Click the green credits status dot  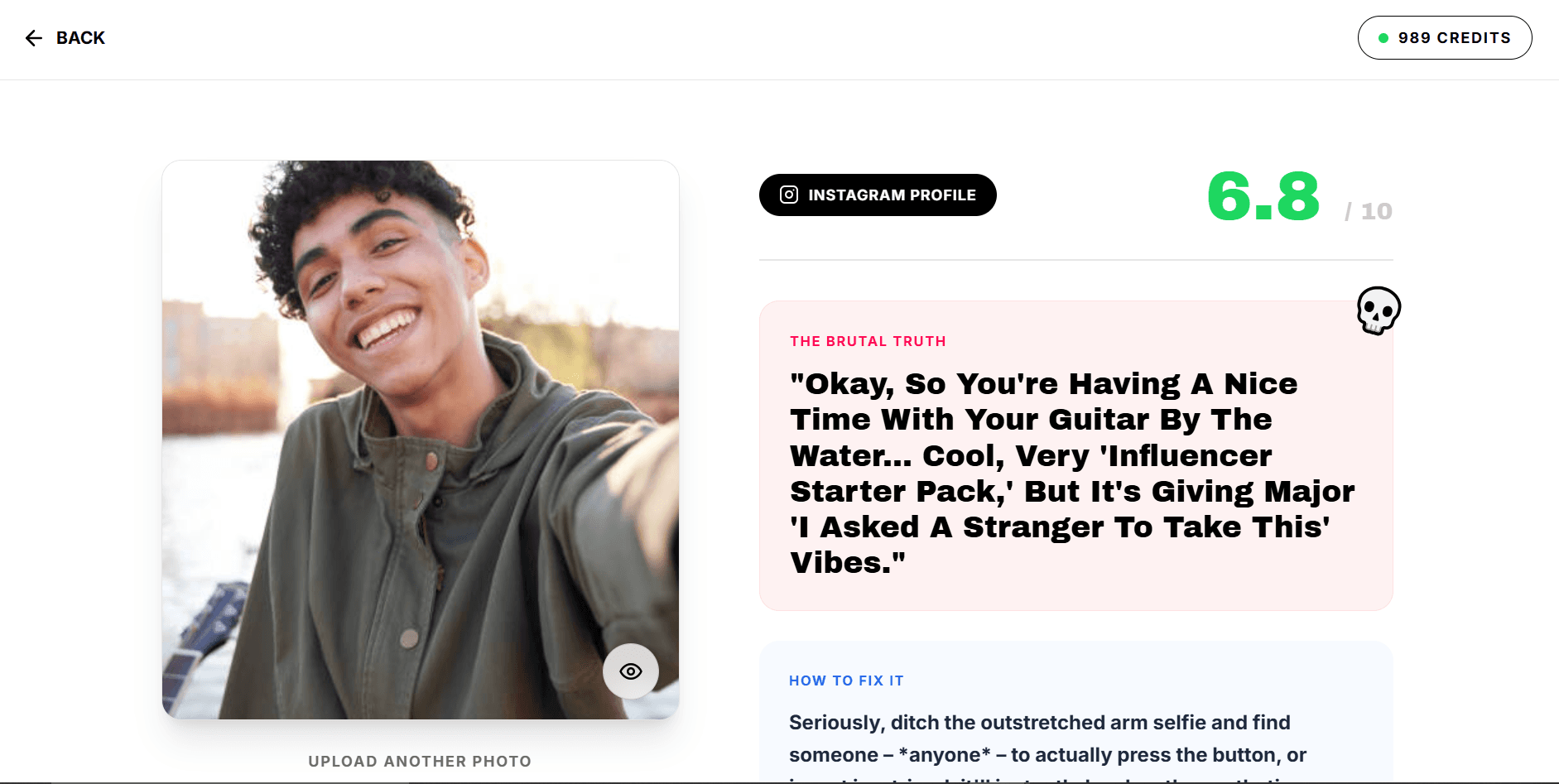1383,38
